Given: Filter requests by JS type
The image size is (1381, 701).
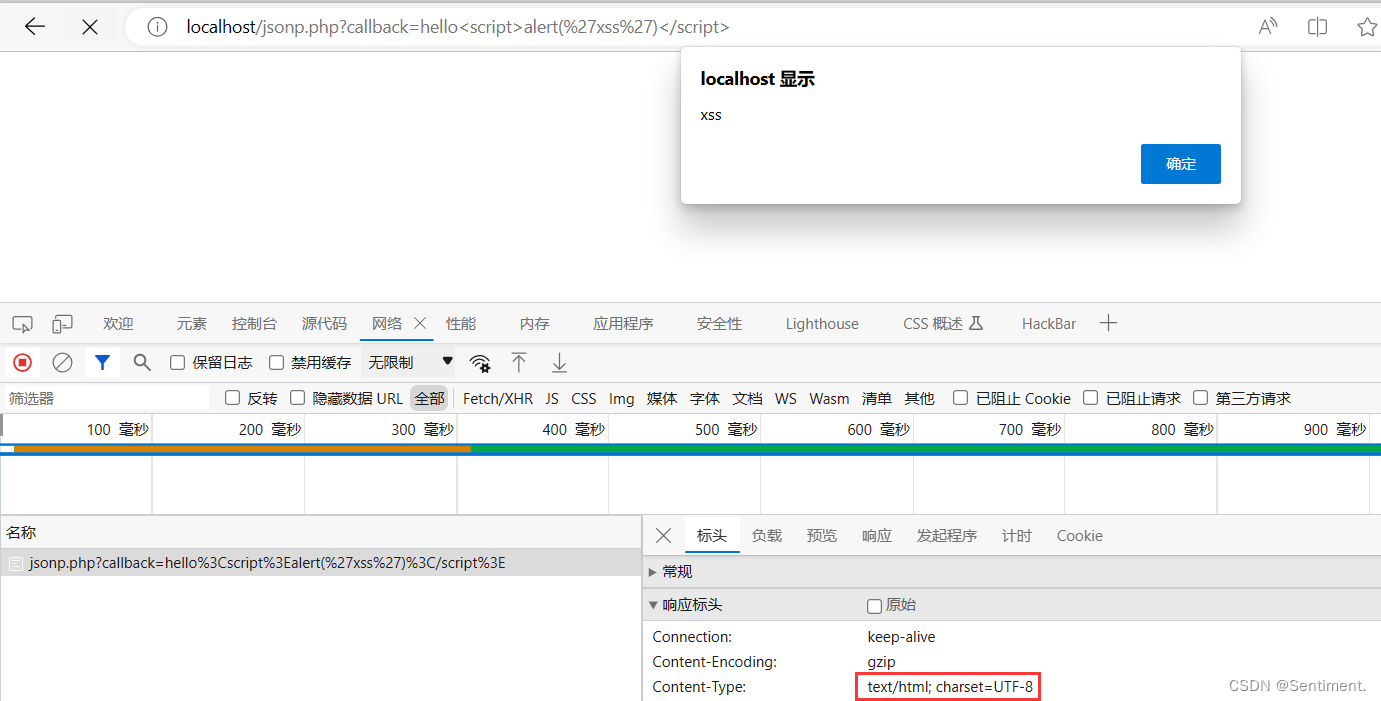Looking at the screenshot, I should [552, 398].
